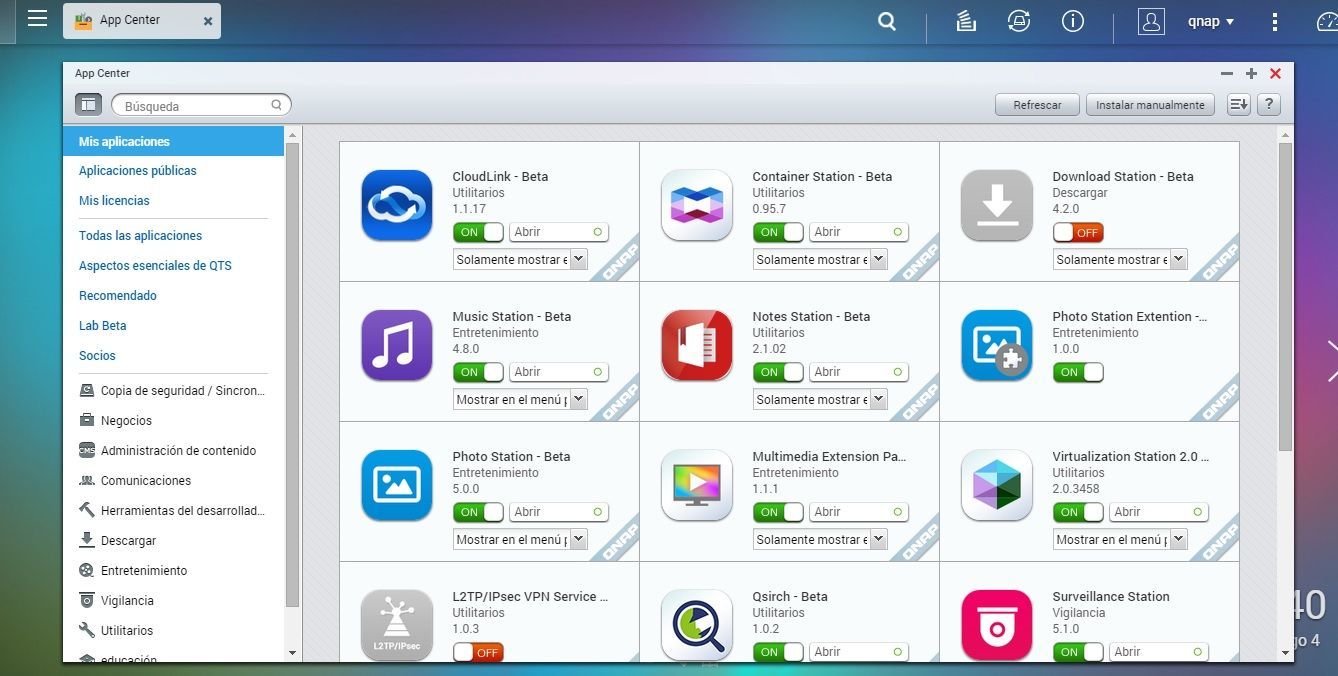This screenshot has width=1338, height=676.
Task: Open the info icon in top bar
Action: pos(1073,21)
